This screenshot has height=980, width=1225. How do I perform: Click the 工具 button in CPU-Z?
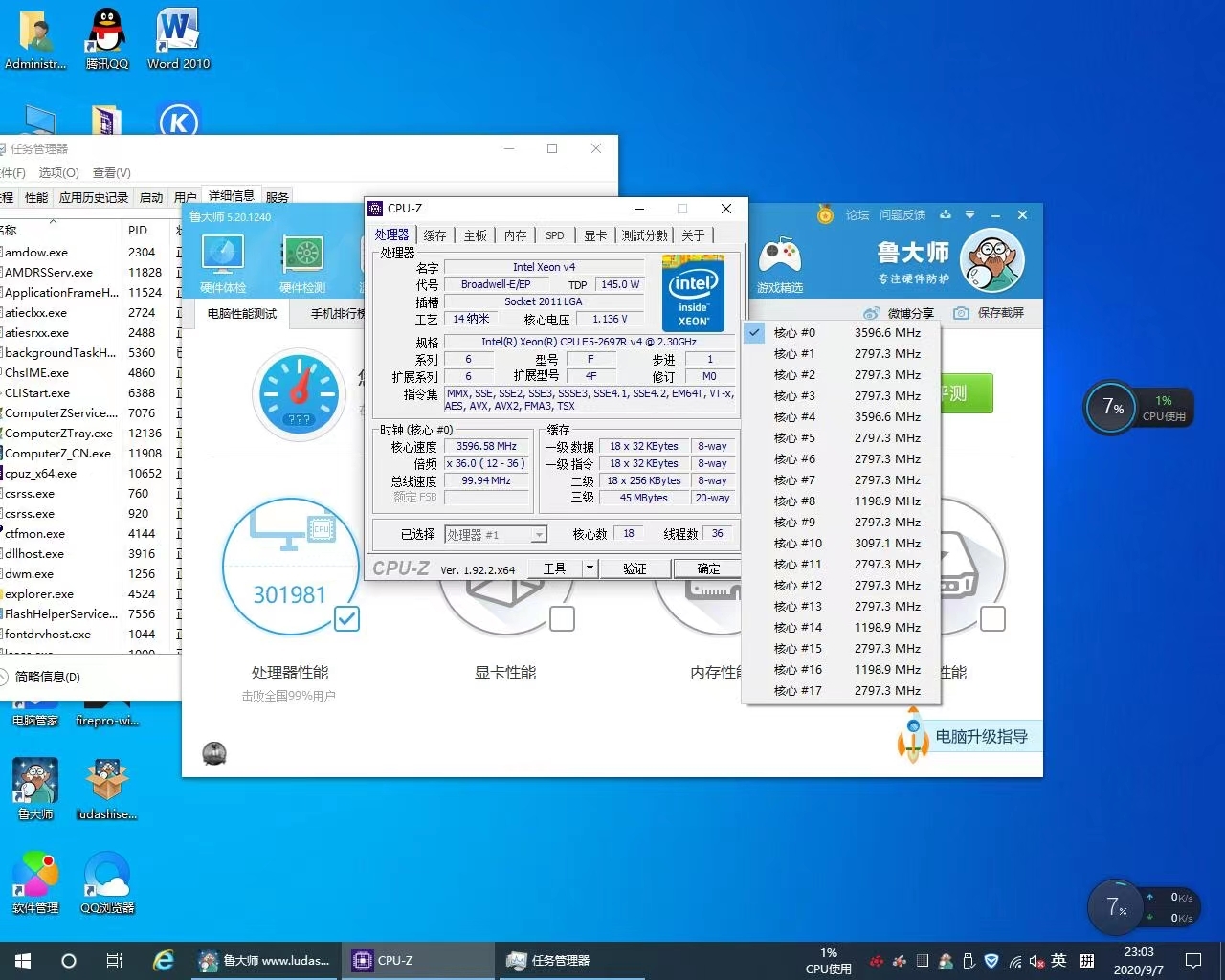[x=555, y=568]
